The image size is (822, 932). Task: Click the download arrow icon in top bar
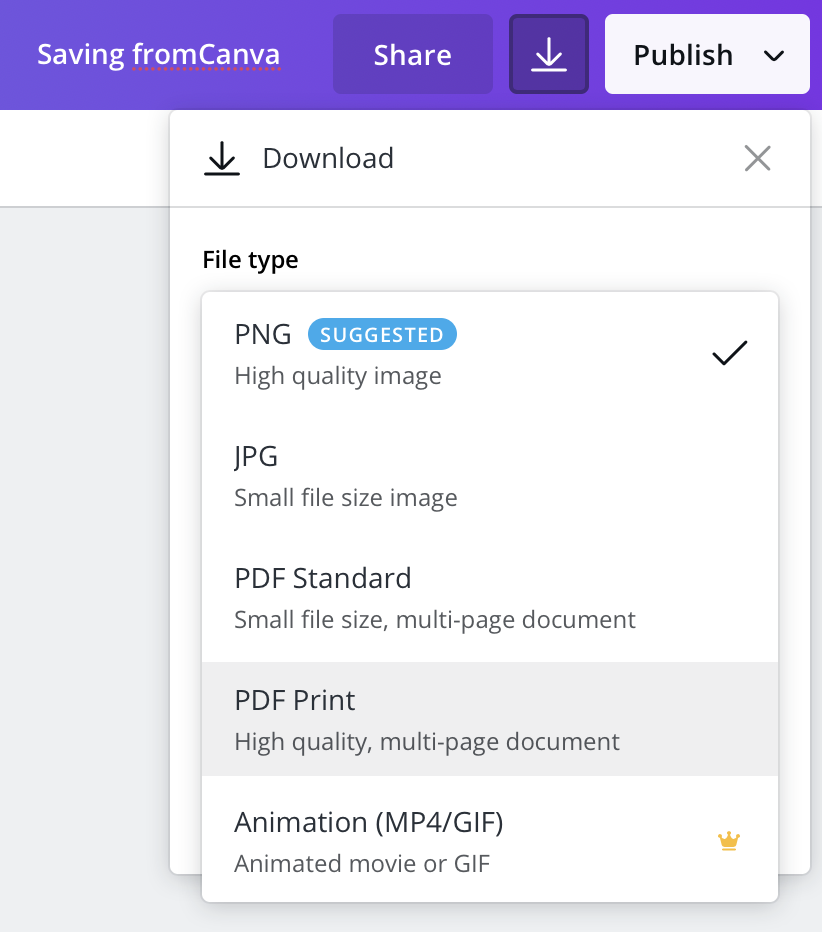549,54
